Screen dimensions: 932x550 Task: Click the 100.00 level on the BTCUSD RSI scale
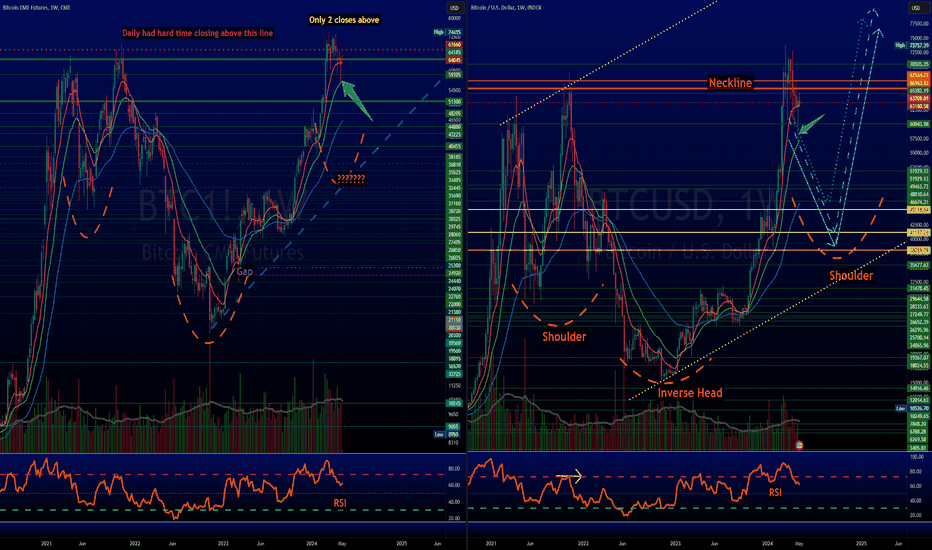click(917, 457)
